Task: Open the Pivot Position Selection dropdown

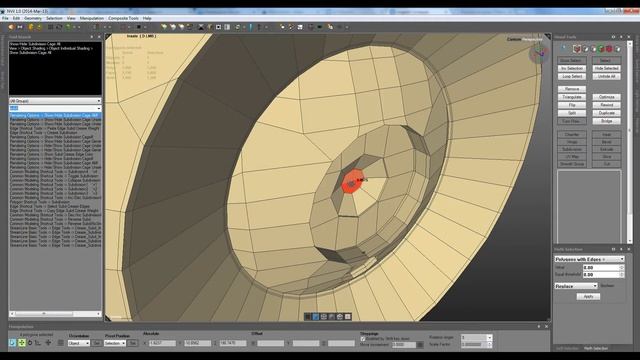Action: click(115, 344)
